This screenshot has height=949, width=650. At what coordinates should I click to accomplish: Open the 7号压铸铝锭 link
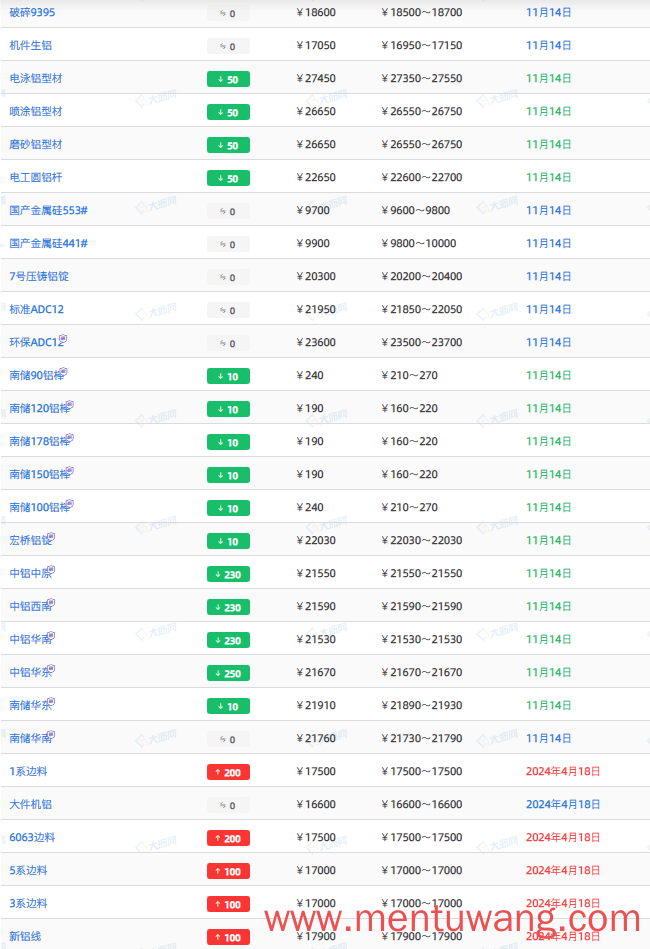pos(39,276)
